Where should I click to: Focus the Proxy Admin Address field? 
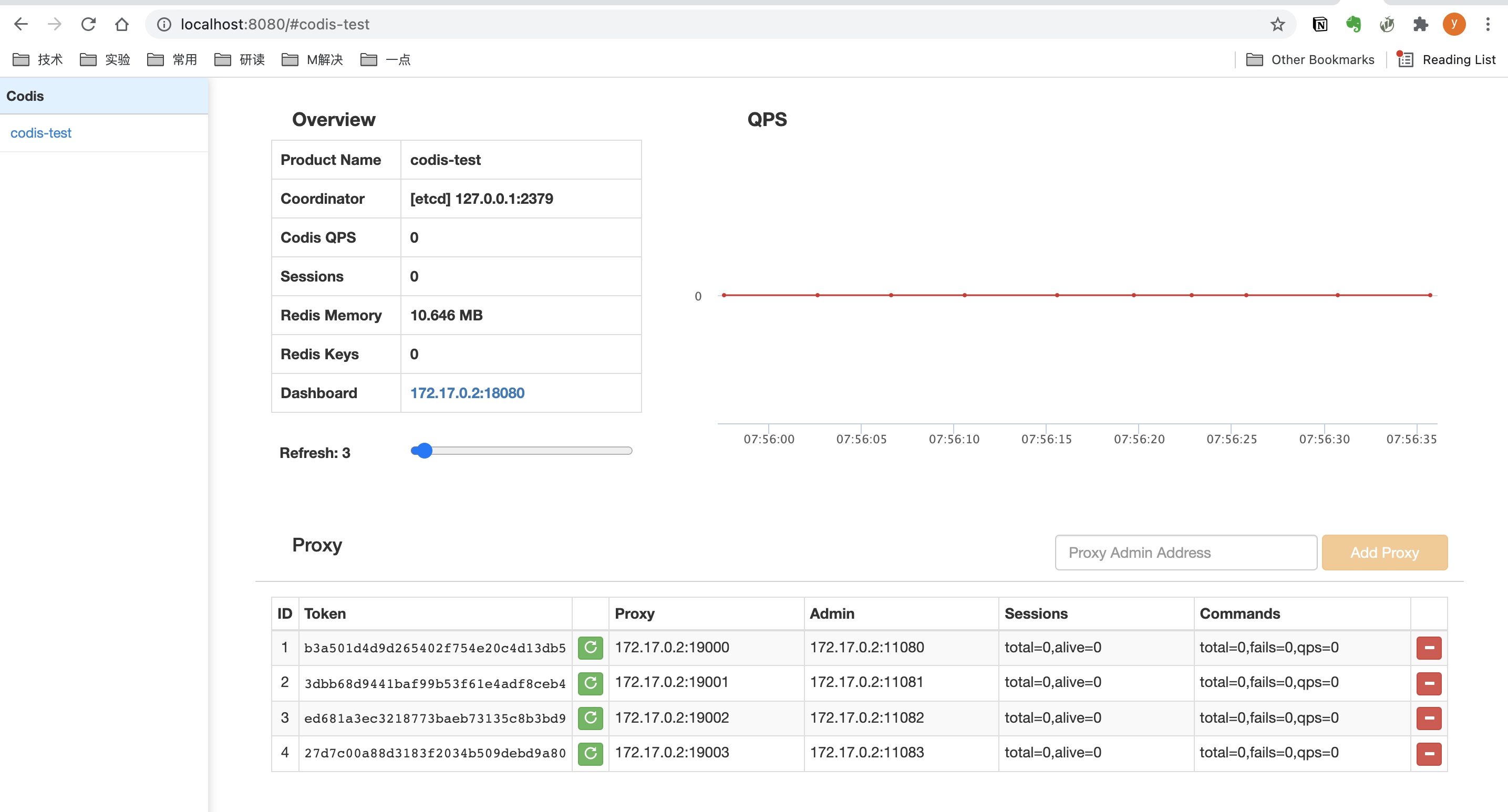click(x=1185, y=552)
